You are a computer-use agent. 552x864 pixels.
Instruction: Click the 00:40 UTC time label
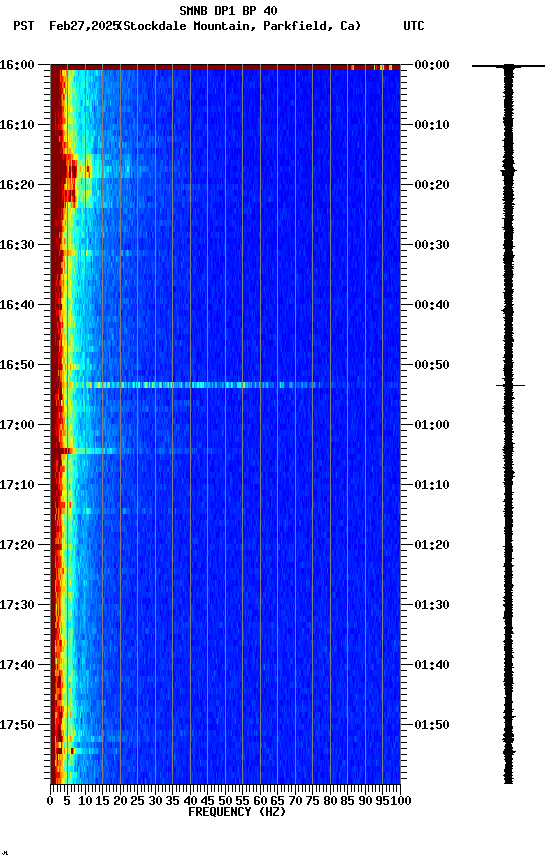pyautogui.click(x=432, y=305)
